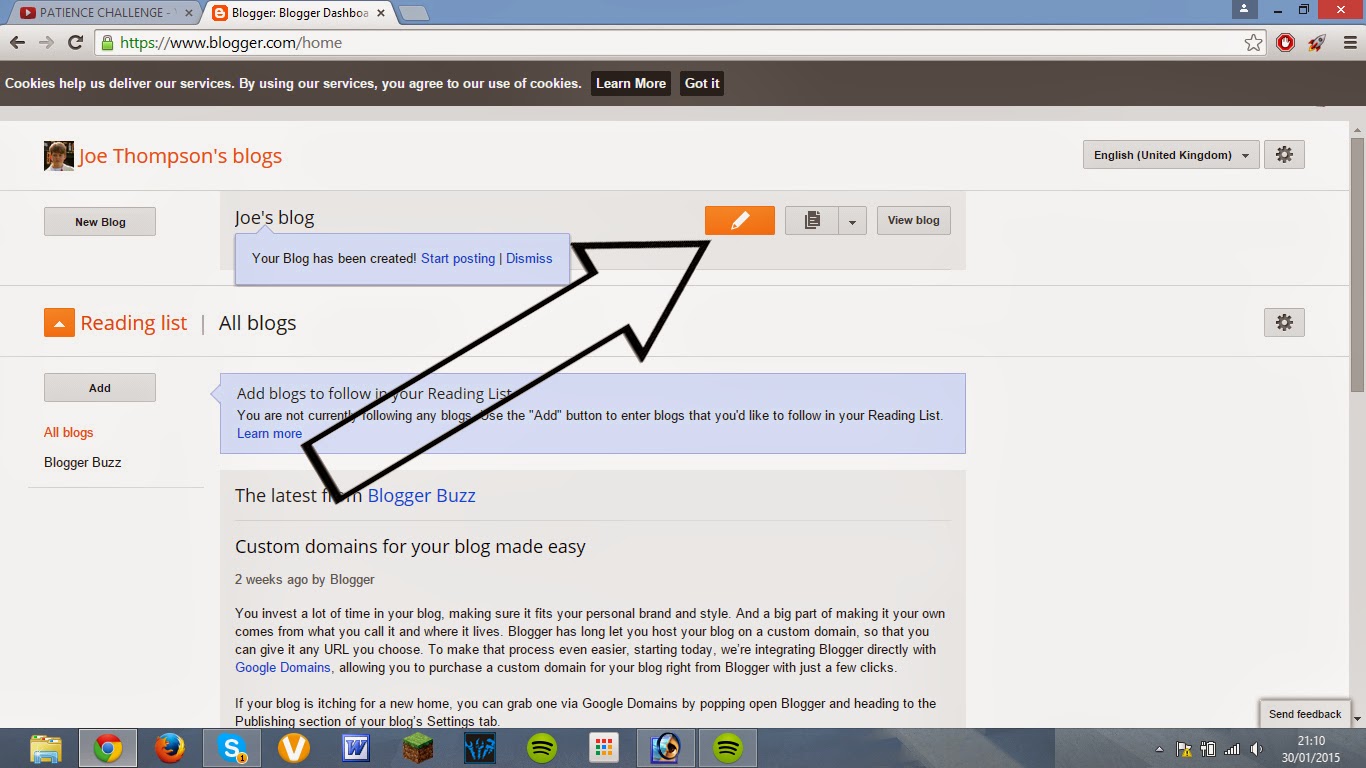Click the Start posting link
The width and height of the screenshot is (1366, 768).
click(x=458, y=258)
